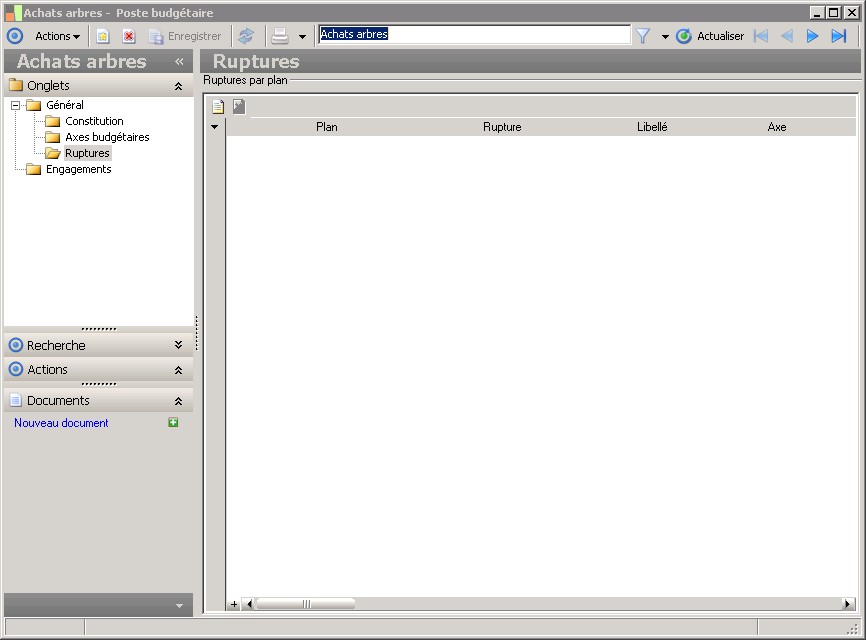Collapse the Documents section
Image resolution: width=866 pixels, height=640 pixels.
pyautogui.click(x=178, y=401)
